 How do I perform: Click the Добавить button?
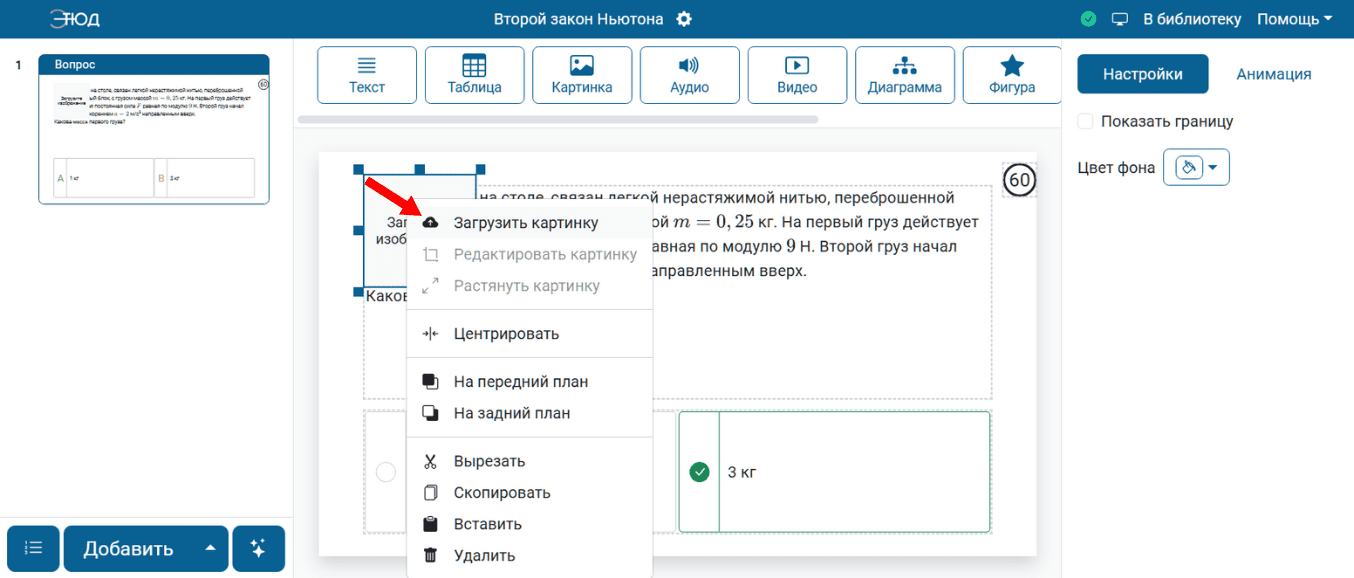point(129,549)
